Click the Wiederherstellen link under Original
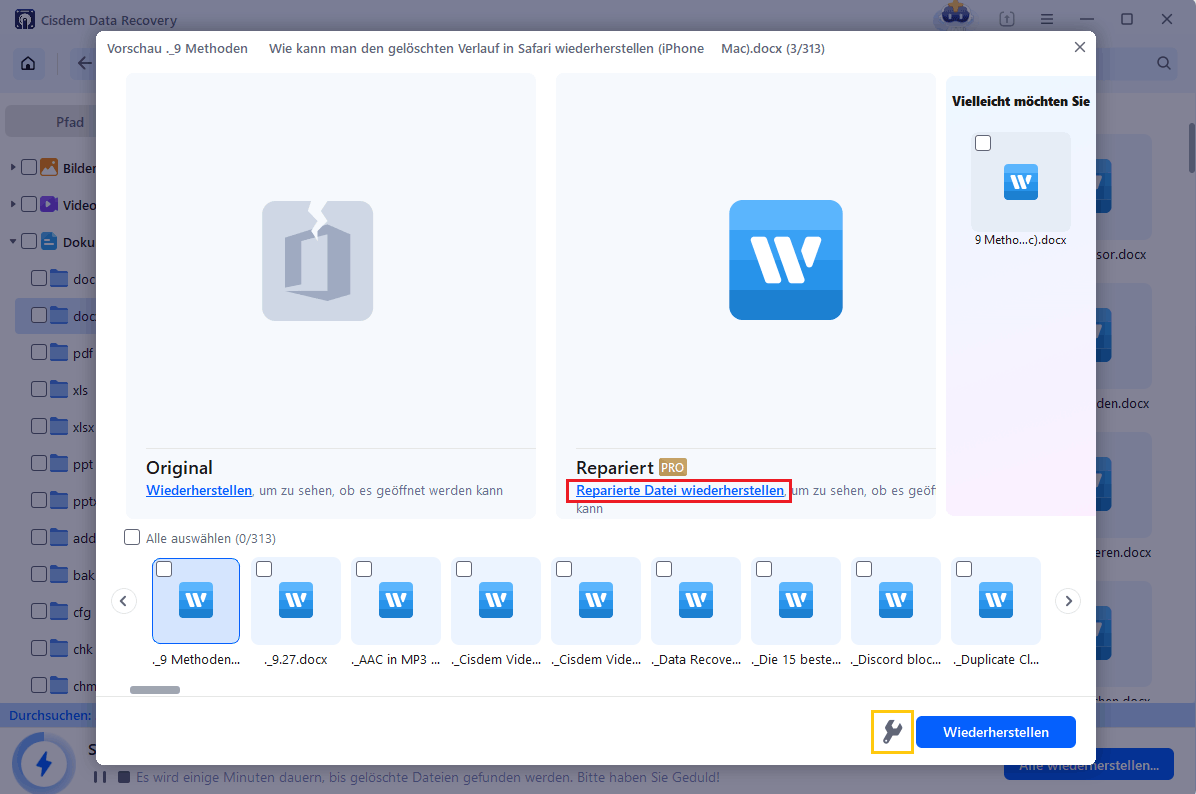 (x=199, y=490)
